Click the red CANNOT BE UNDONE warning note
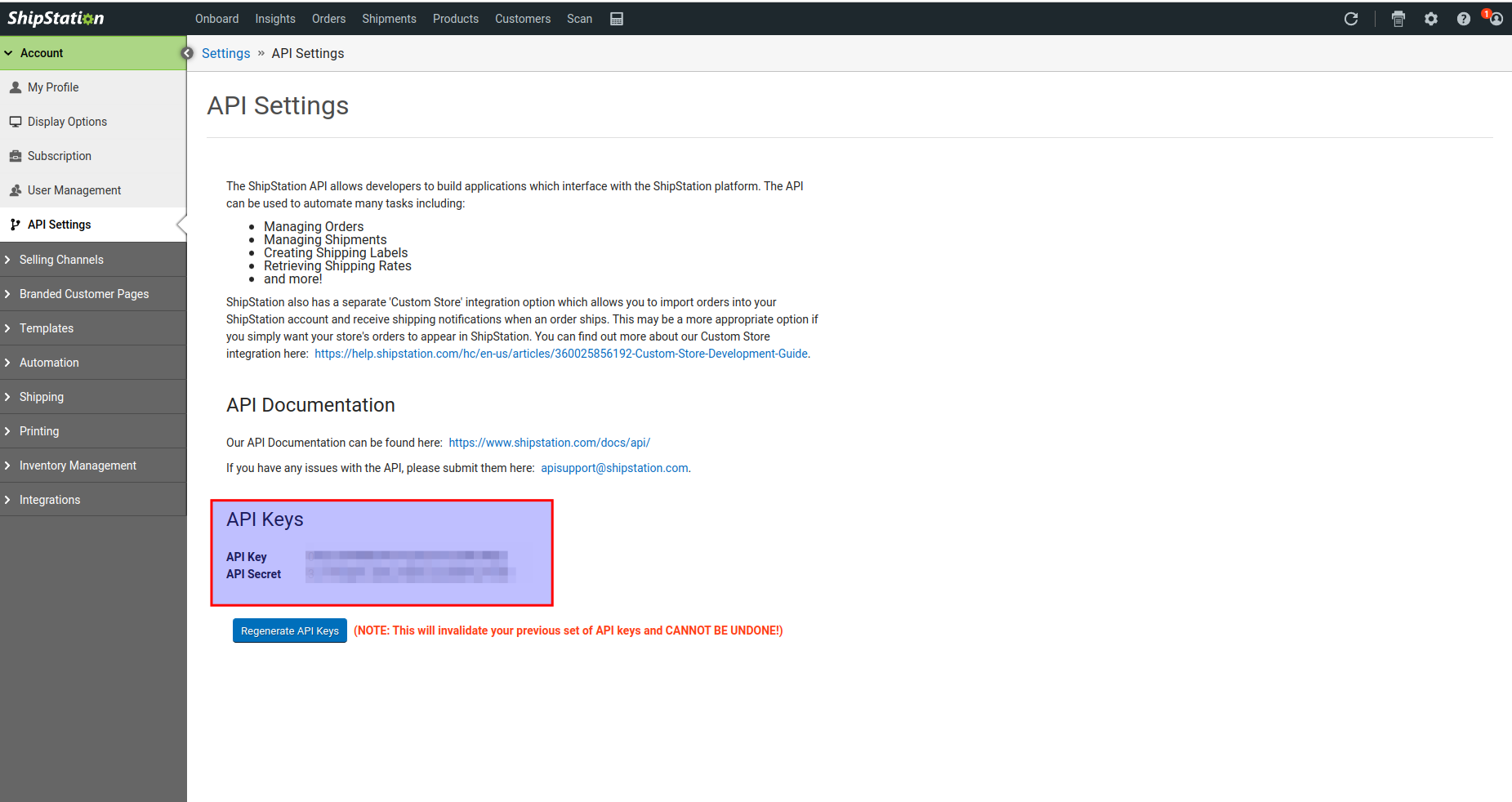The image size is (1512, 802). [x=568, y=630]
